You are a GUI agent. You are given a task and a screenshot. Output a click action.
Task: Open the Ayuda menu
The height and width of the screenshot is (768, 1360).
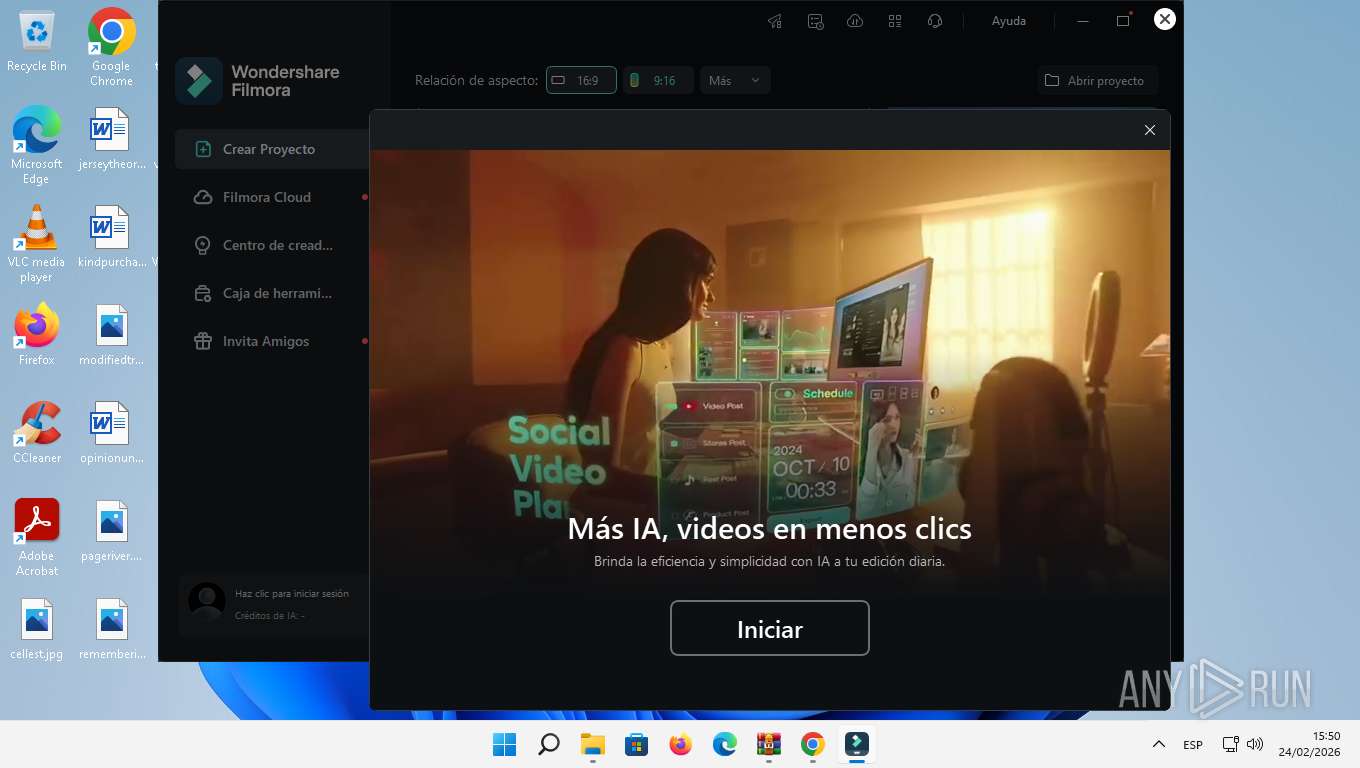[x=1009, y=21]
